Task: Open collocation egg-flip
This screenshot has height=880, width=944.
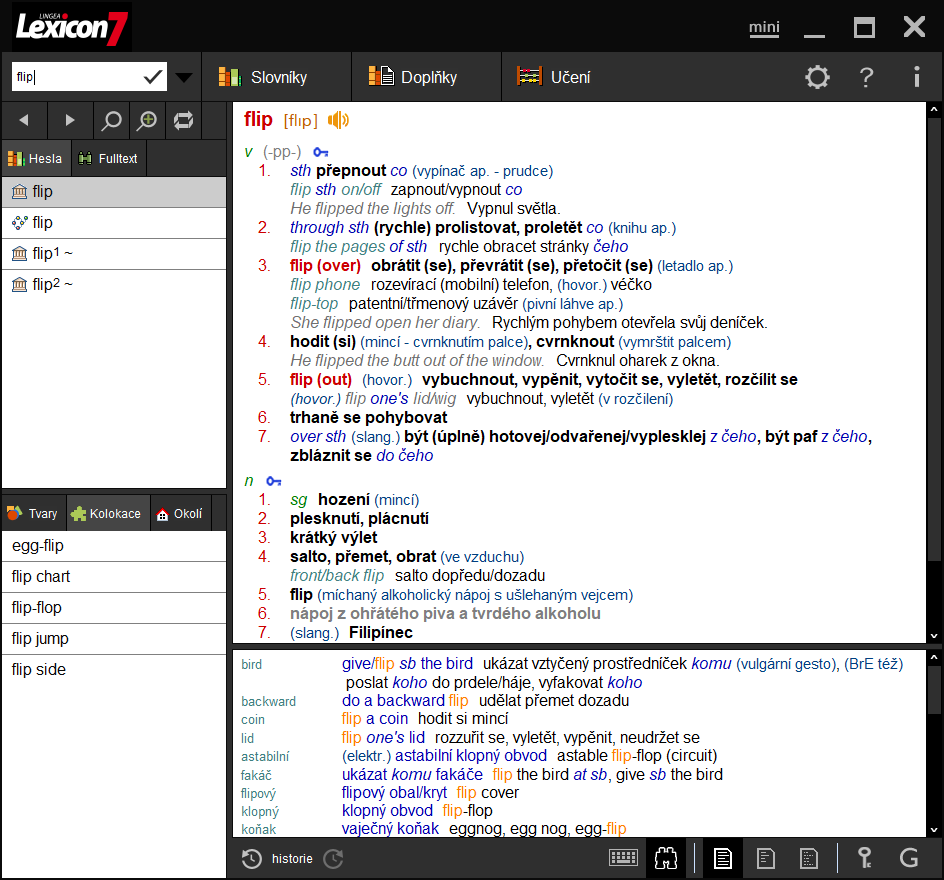Action: pyautogui.click(x=114, y=546)
